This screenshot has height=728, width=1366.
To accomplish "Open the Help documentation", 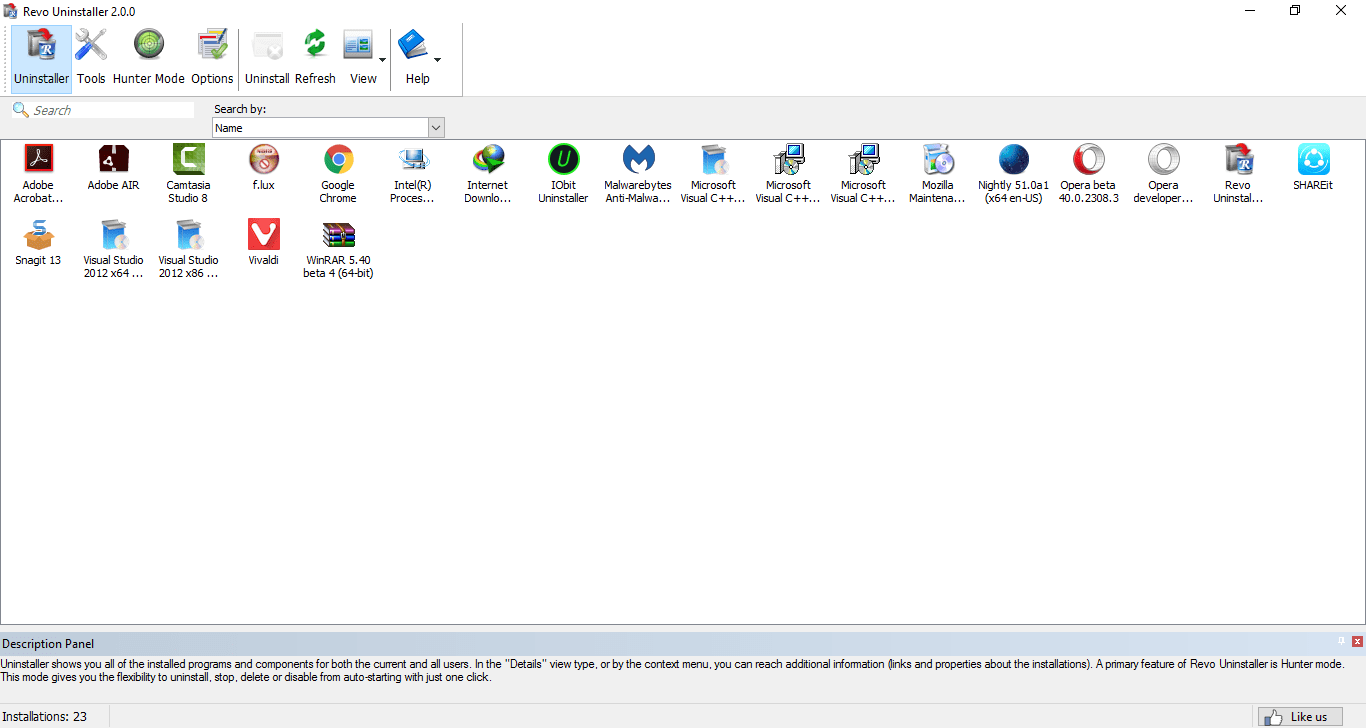I will (417, 57).
